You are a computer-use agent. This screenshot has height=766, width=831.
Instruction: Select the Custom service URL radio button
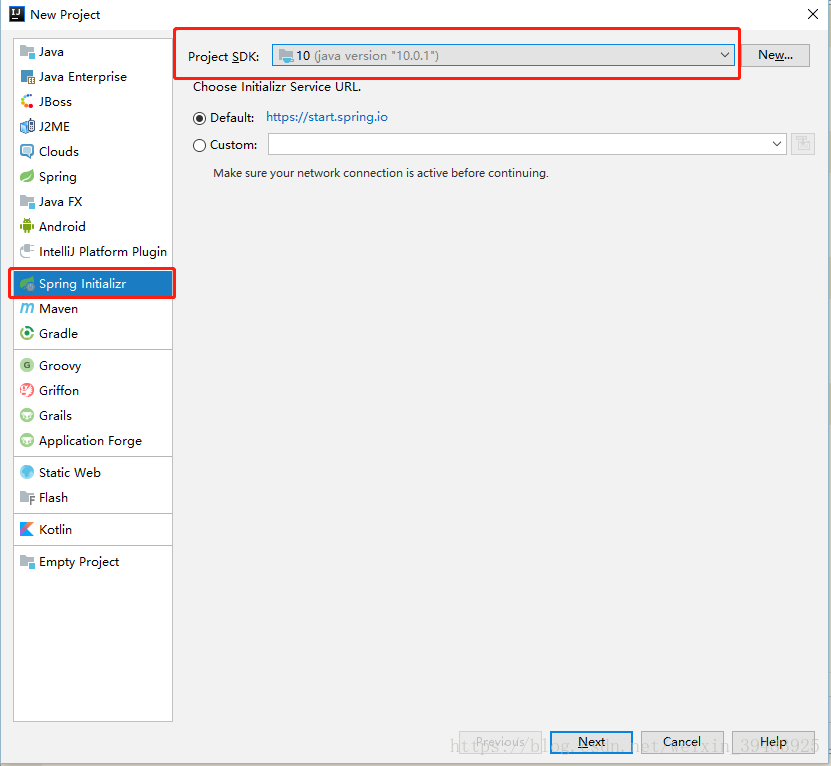click(199, 145)
